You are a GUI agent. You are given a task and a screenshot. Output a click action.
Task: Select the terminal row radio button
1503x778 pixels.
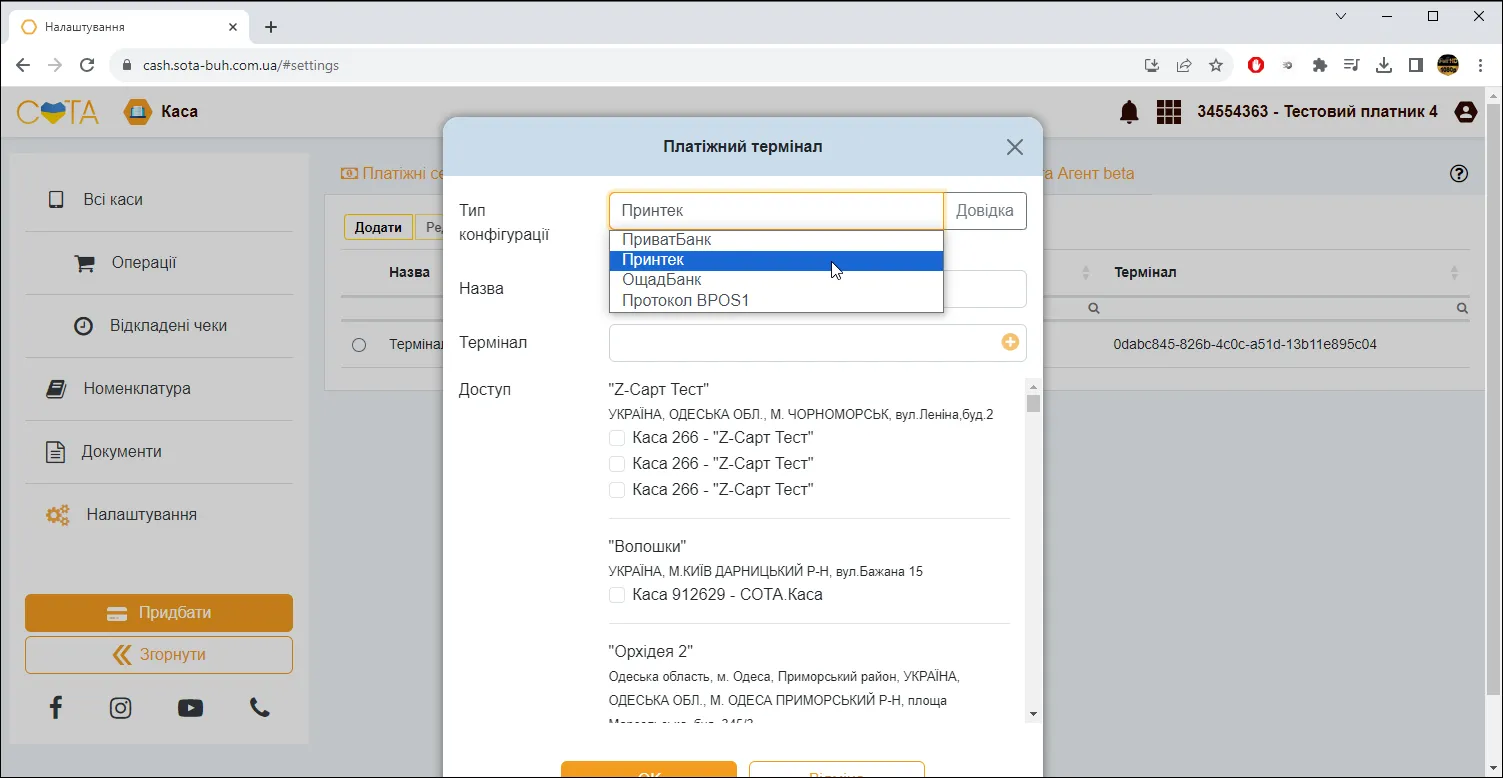(359, 345)
